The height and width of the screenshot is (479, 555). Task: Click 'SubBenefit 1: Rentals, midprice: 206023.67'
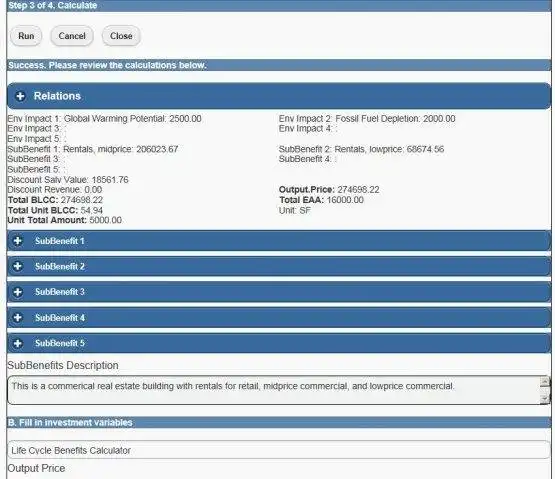pyautogui.click(x=93, y=149)
